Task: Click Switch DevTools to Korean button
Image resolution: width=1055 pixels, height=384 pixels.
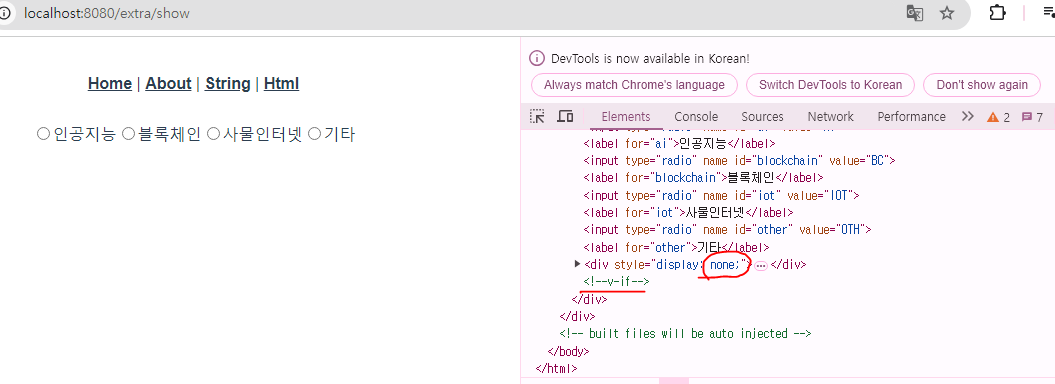Action: click(x=830, y=85)
